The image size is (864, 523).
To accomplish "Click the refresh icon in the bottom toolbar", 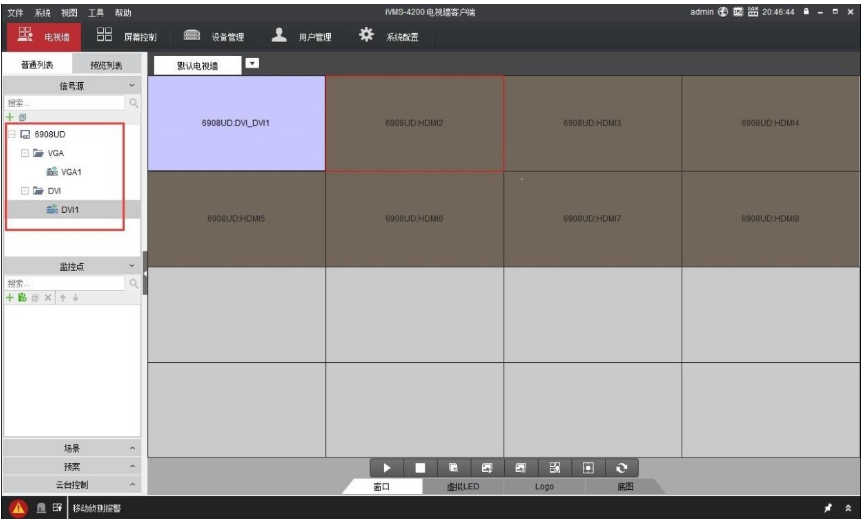I will point(623,467).
